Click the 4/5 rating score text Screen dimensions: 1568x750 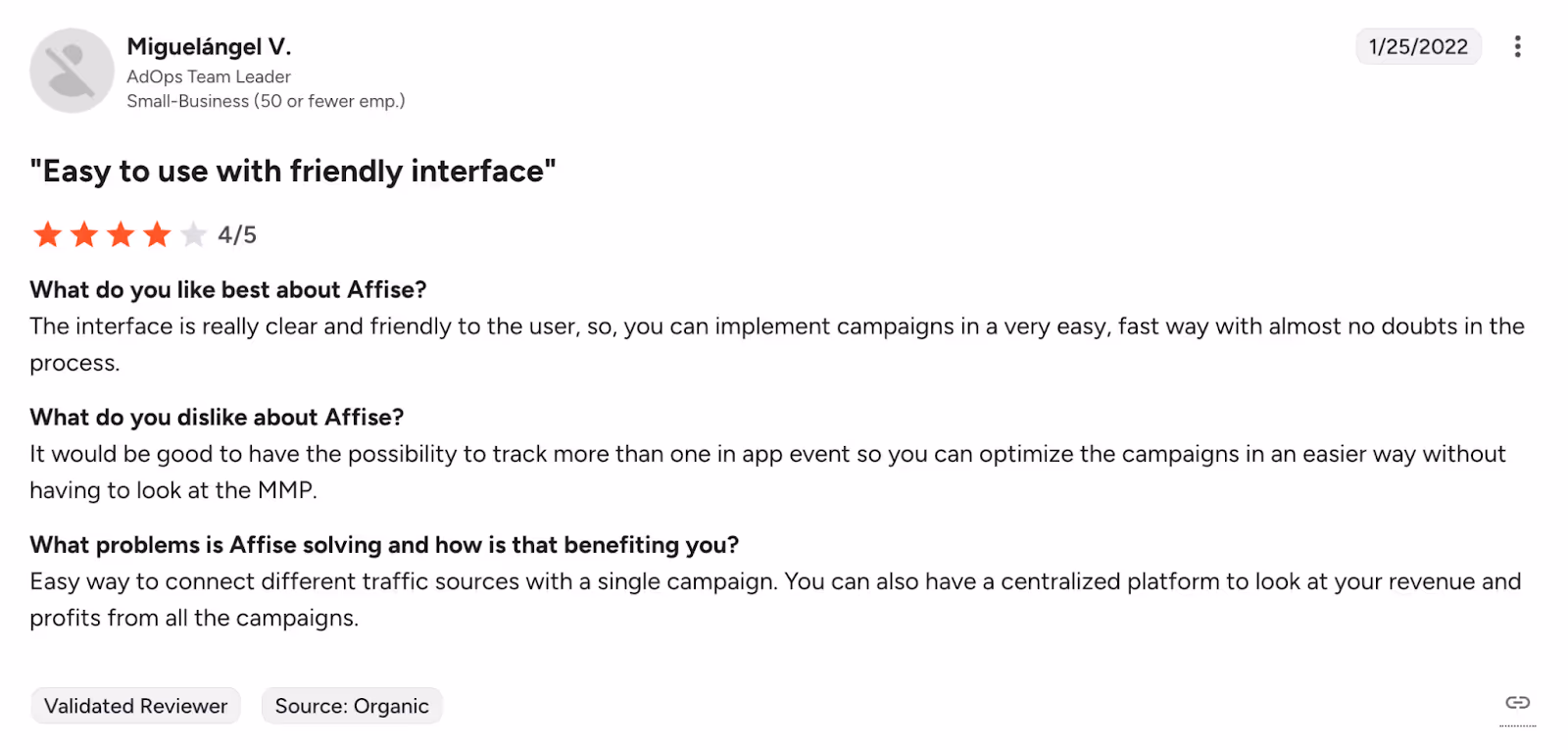pos(237,235)
